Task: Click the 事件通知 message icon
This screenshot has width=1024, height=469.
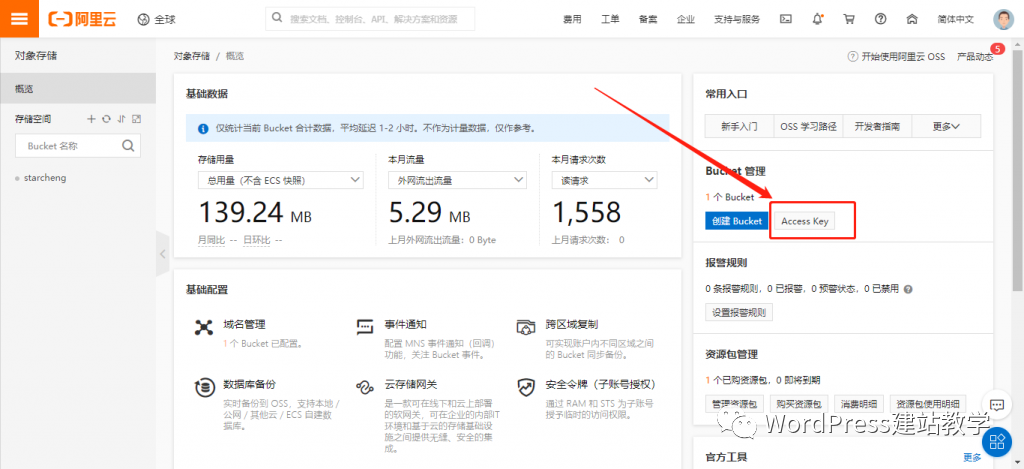Action: point(364,327)
